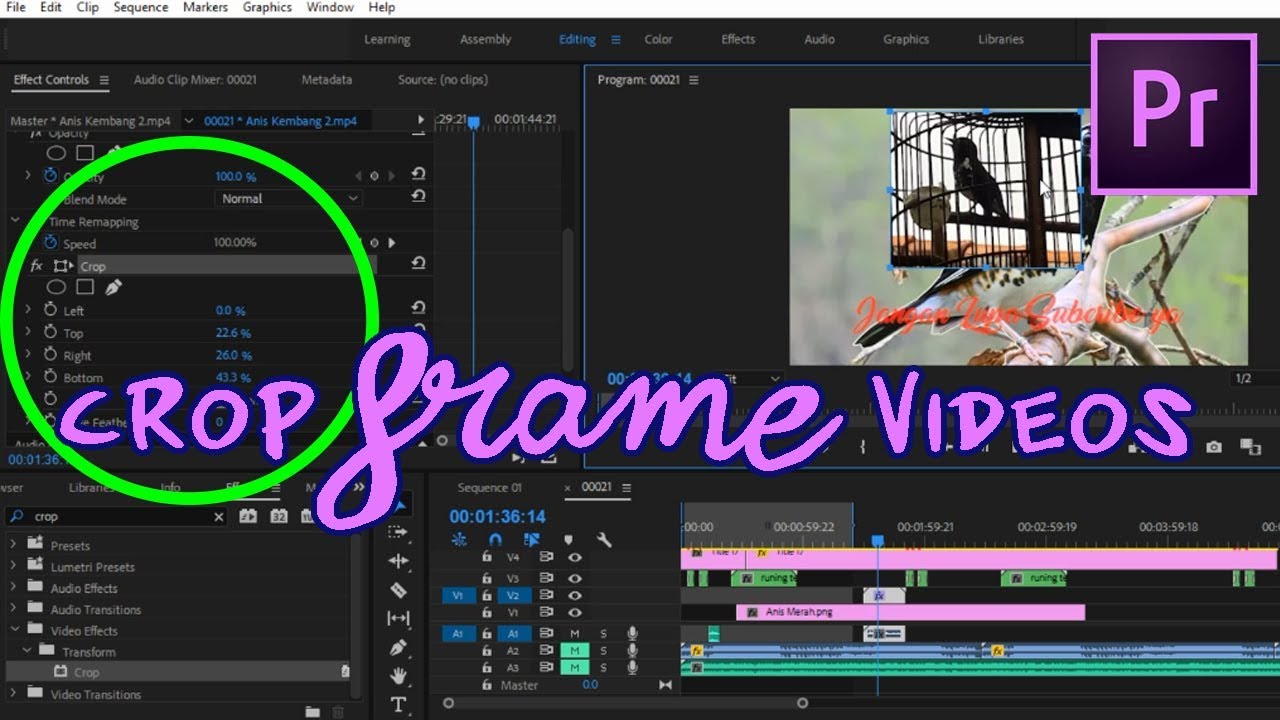Toggle snap in the timeline
The width and height of the screenshot is (1280, 720).
(x=495, y=540)
